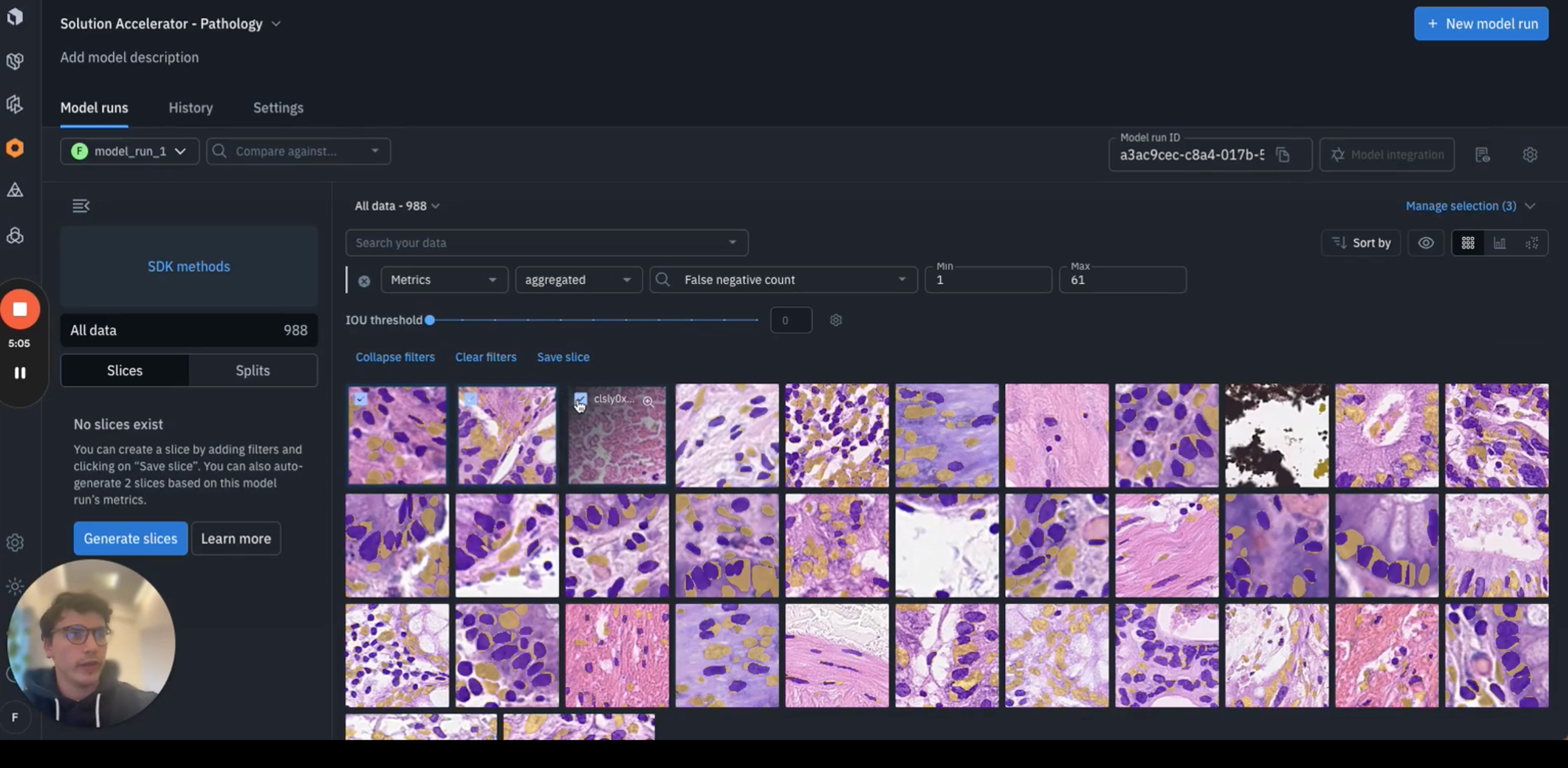The image size is (1568, 768).
Task: Select the Slices tab
Action: click(125, 370)
